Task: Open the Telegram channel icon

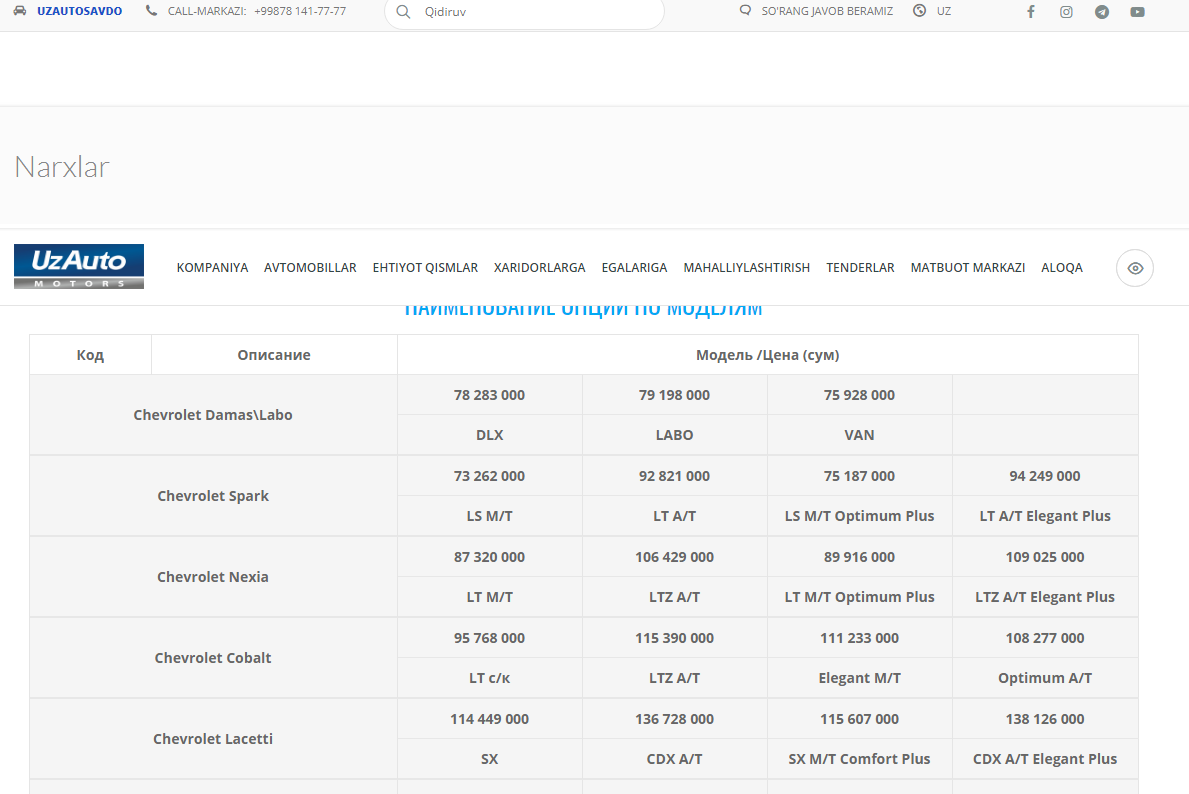Action: [x=1101, y=12]
